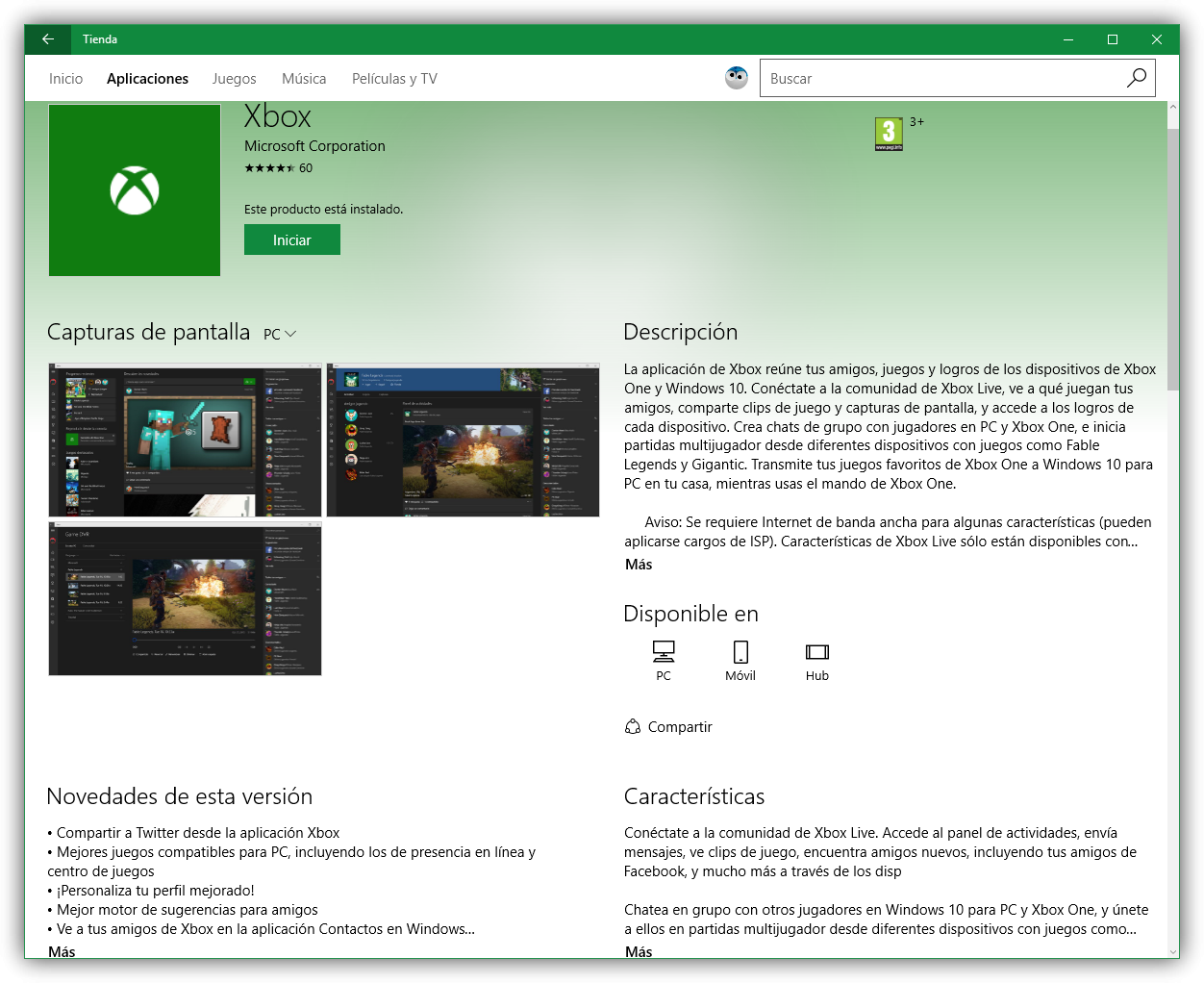The height and width of the screenshot is (983, 1204).
Task: Click '¡Personaliza tu perfil mejorado!' bullet line
Action: (151, 891)
